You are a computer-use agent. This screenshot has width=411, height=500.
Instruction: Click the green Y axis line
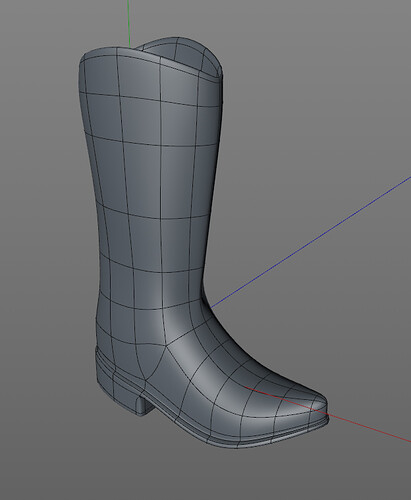tap(128, 23)
